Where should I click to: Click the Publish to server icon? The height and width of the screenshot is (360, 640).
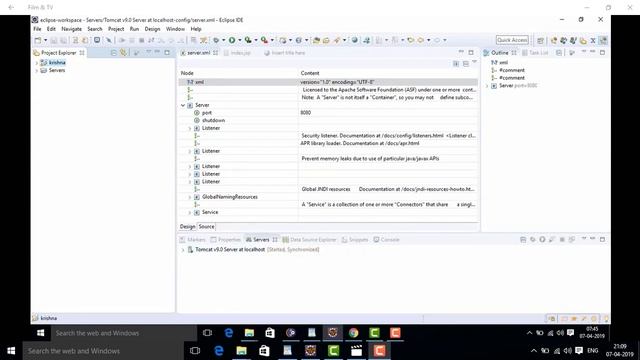pos(572,240)
